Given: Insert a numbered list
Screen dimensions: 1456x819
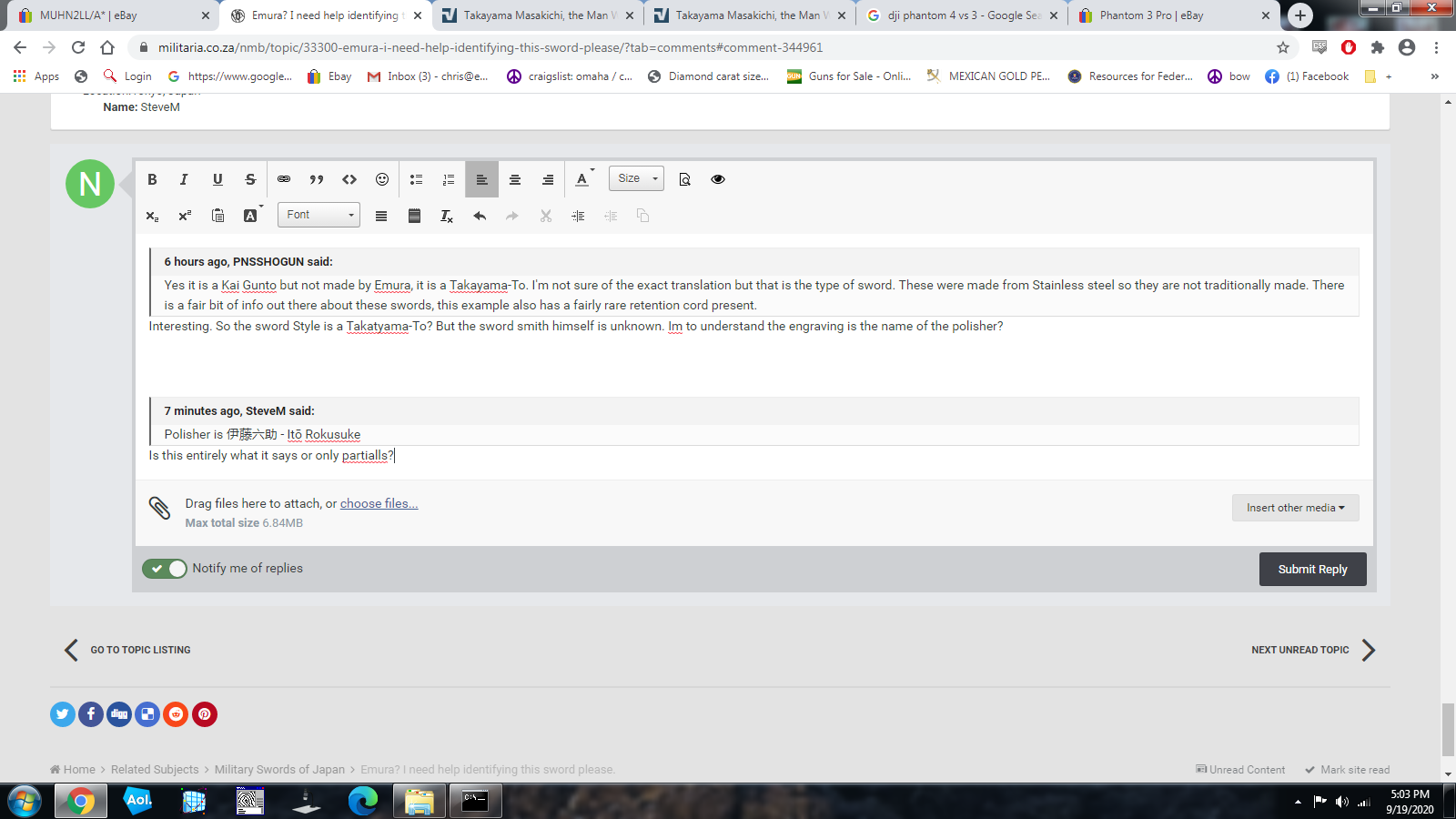Looking at the screenshot, I should [449, 179].
